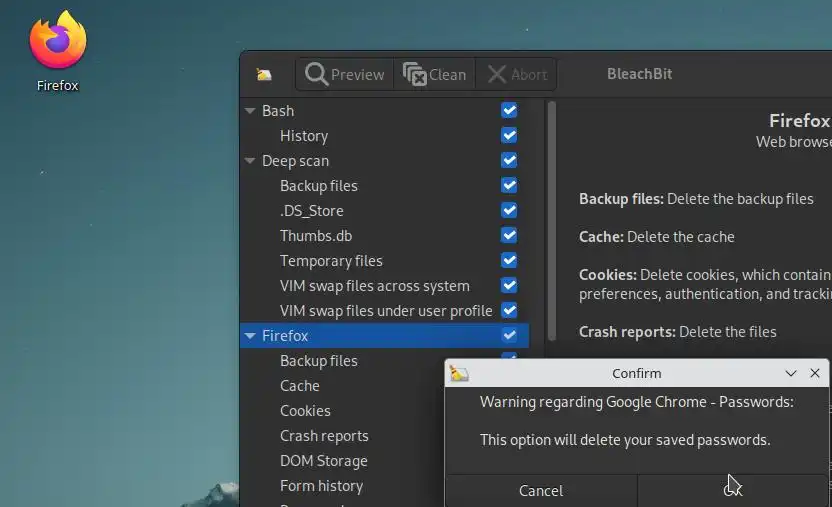
Task: Click the Clean toolbar button
Action: coord(434,74)
